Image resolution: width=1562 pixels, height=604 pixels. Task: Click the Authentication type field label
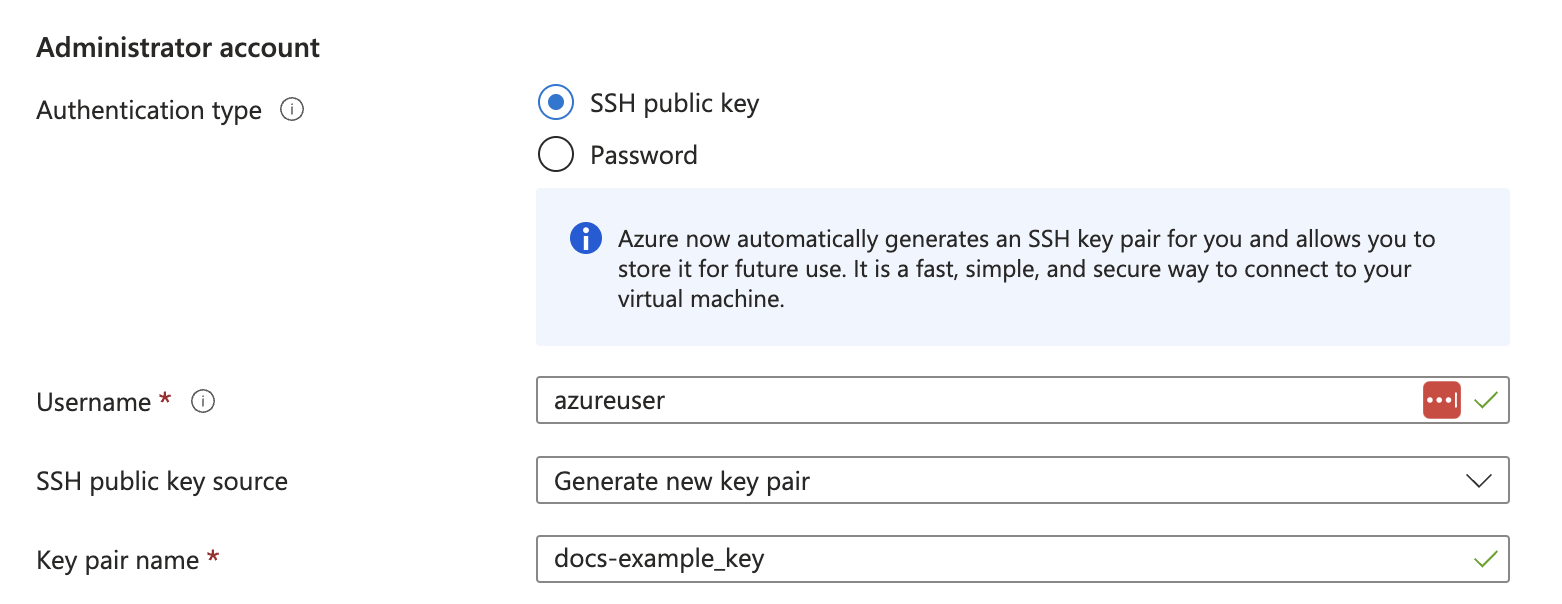coord(149,110)
